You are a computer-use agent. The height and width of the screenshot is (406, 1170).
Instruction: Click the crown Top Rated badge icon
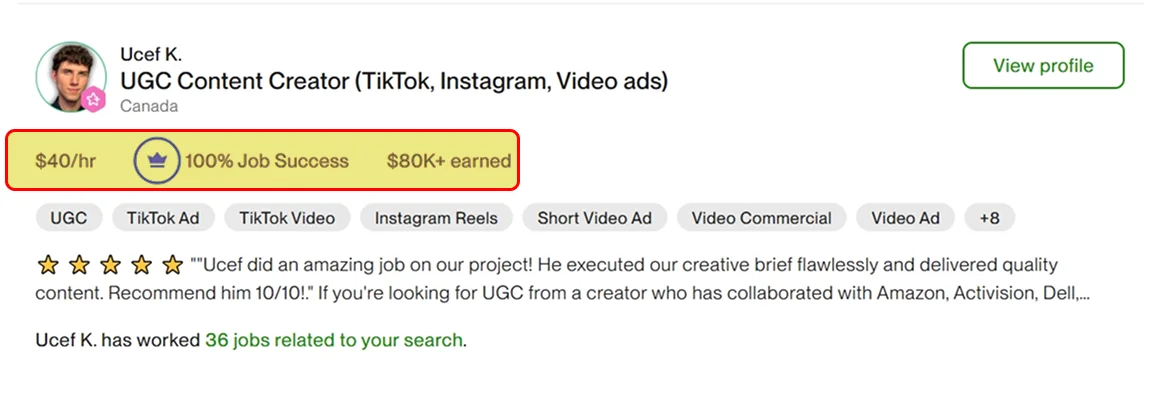[x=157, y=160]
